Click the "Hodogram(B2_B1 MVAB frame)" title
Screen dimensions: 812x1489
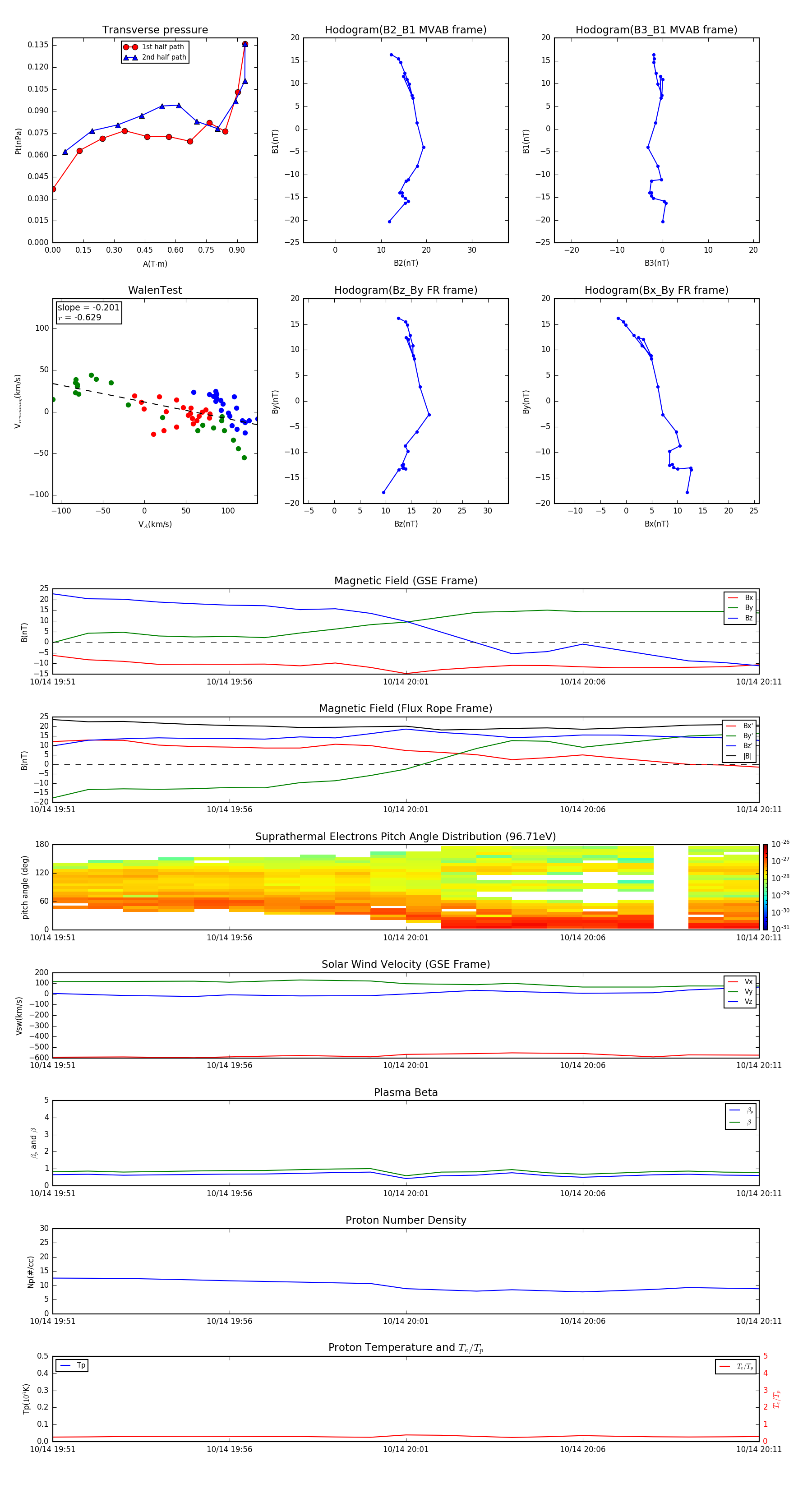coord(406,30)
